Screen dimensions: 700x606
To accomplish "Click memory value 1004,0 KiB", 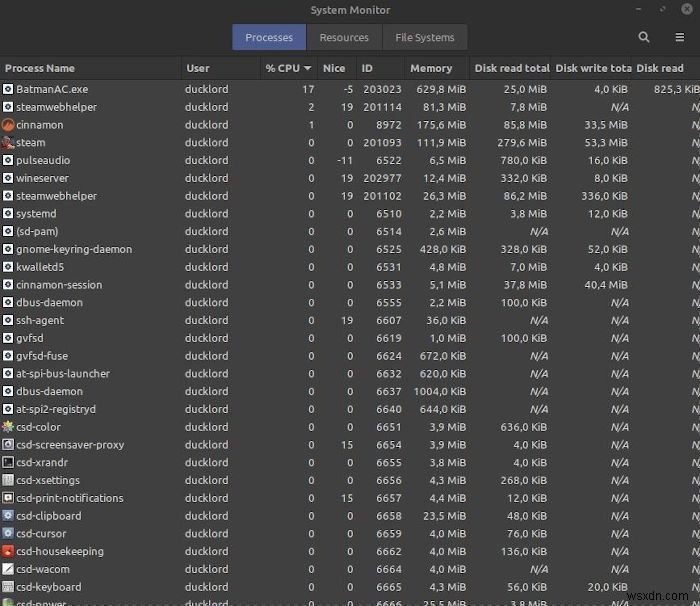I will pos(440,391).
